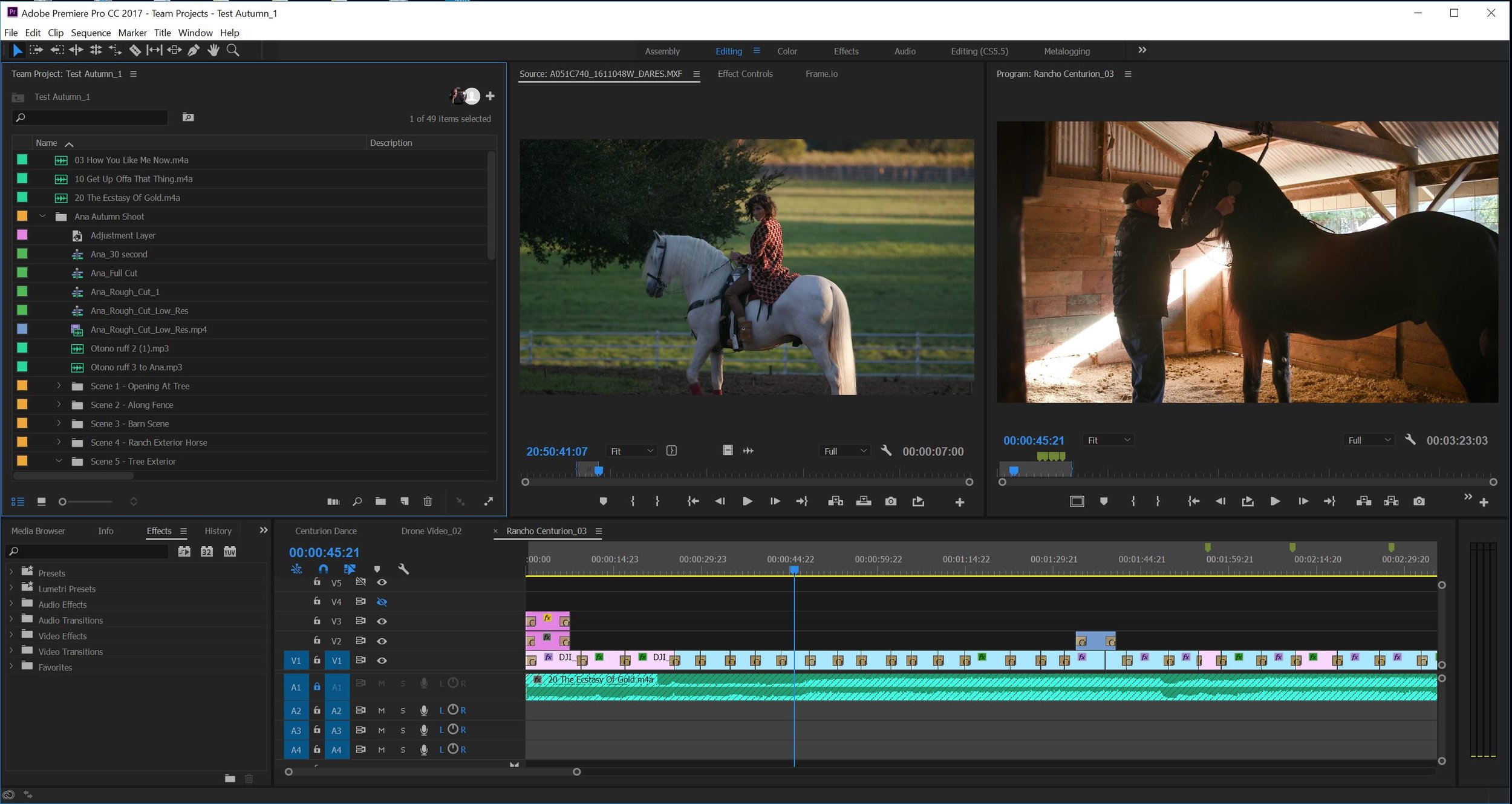
Task: Select the Pen tool in the toolbar
Action: click(x=194, y=50)
